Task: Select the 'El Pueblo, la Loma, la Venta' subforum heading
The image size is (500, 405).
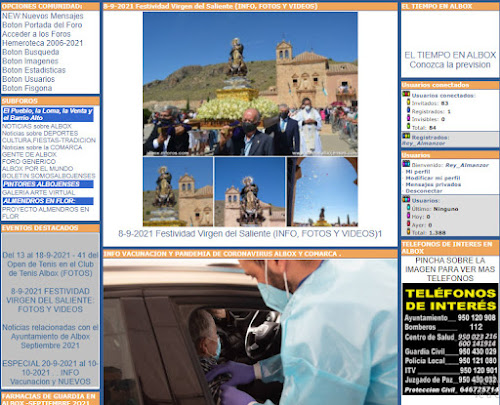Action: [48, 114]
